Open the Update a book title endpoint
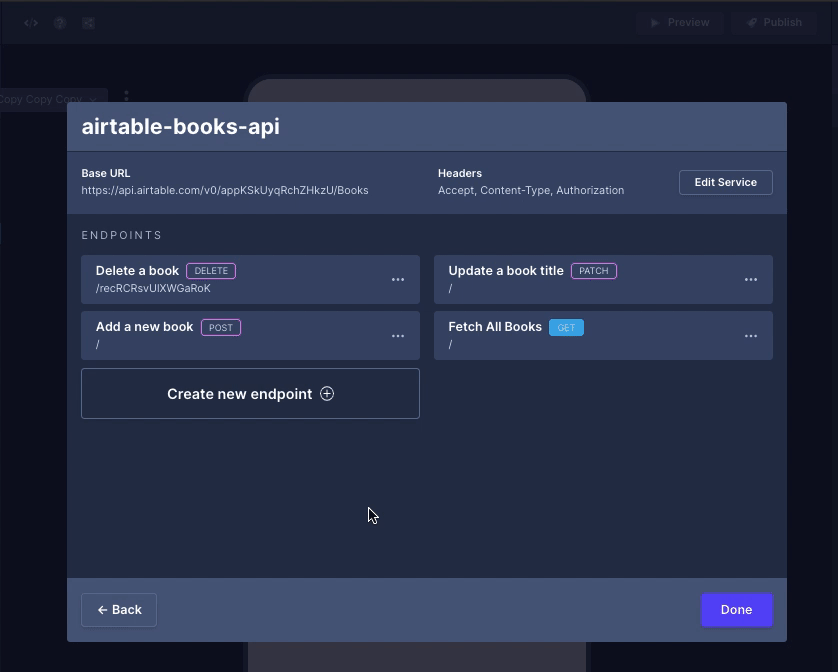 (x=603, y=280)
